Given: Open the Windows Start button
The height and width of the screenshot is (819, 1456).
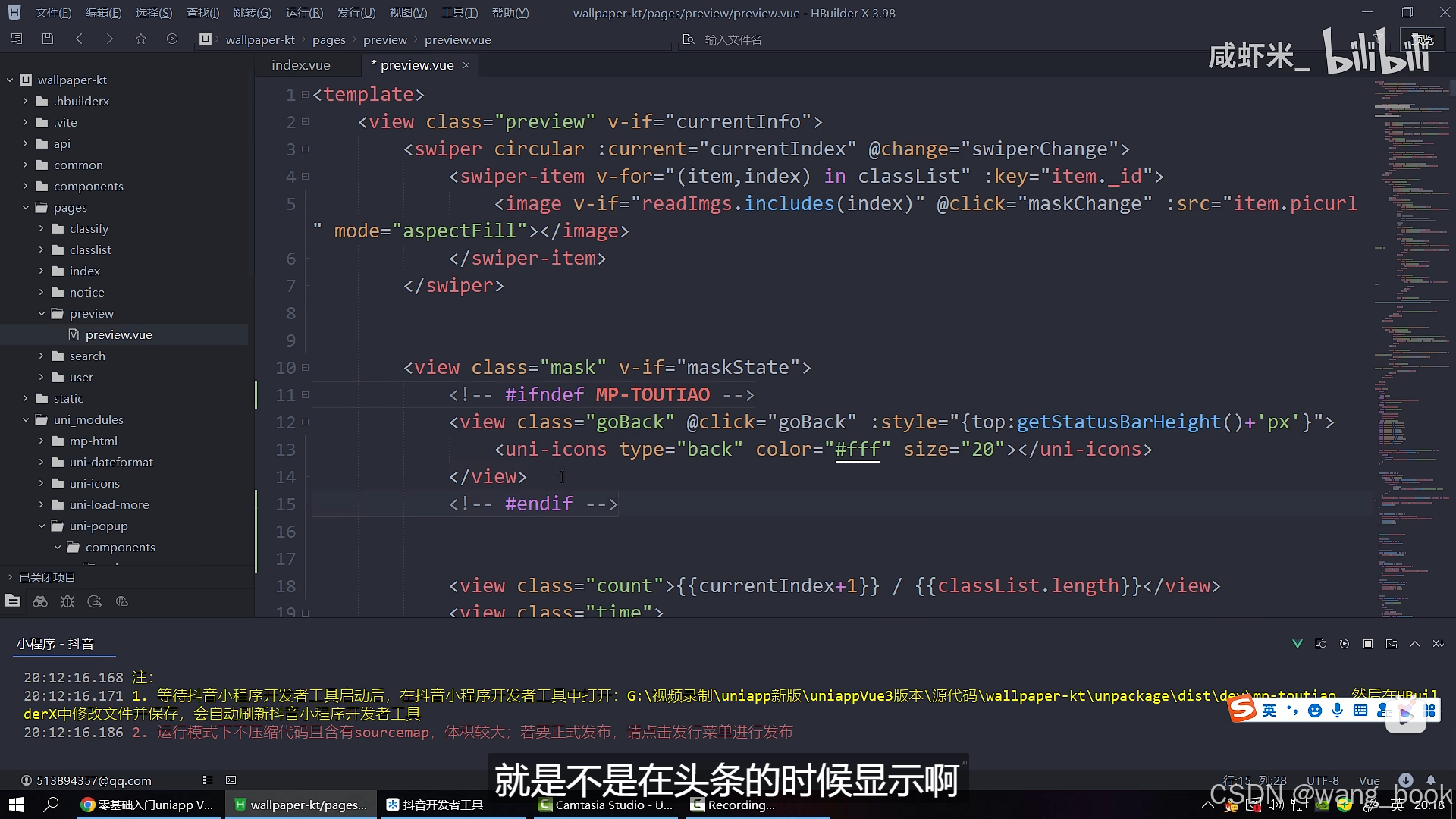Looking at the screenshot, I should point(17,805).
